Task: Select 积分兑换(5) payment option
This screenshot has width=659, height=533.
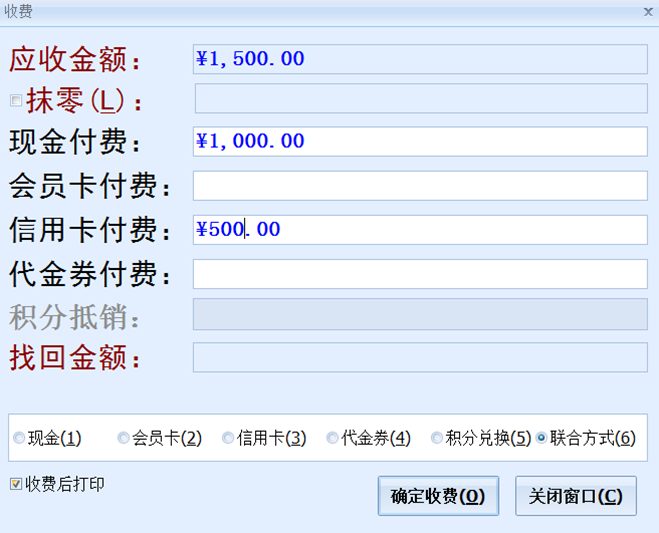Action: [x=437, y=438]
